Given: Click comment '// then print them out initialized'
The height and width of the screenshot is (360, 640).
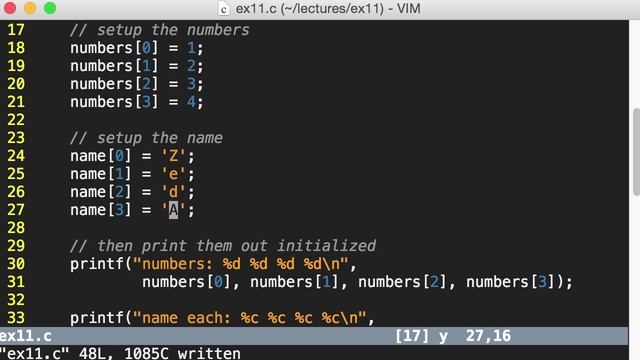Looking at the screenshot, I should (223, 246).
